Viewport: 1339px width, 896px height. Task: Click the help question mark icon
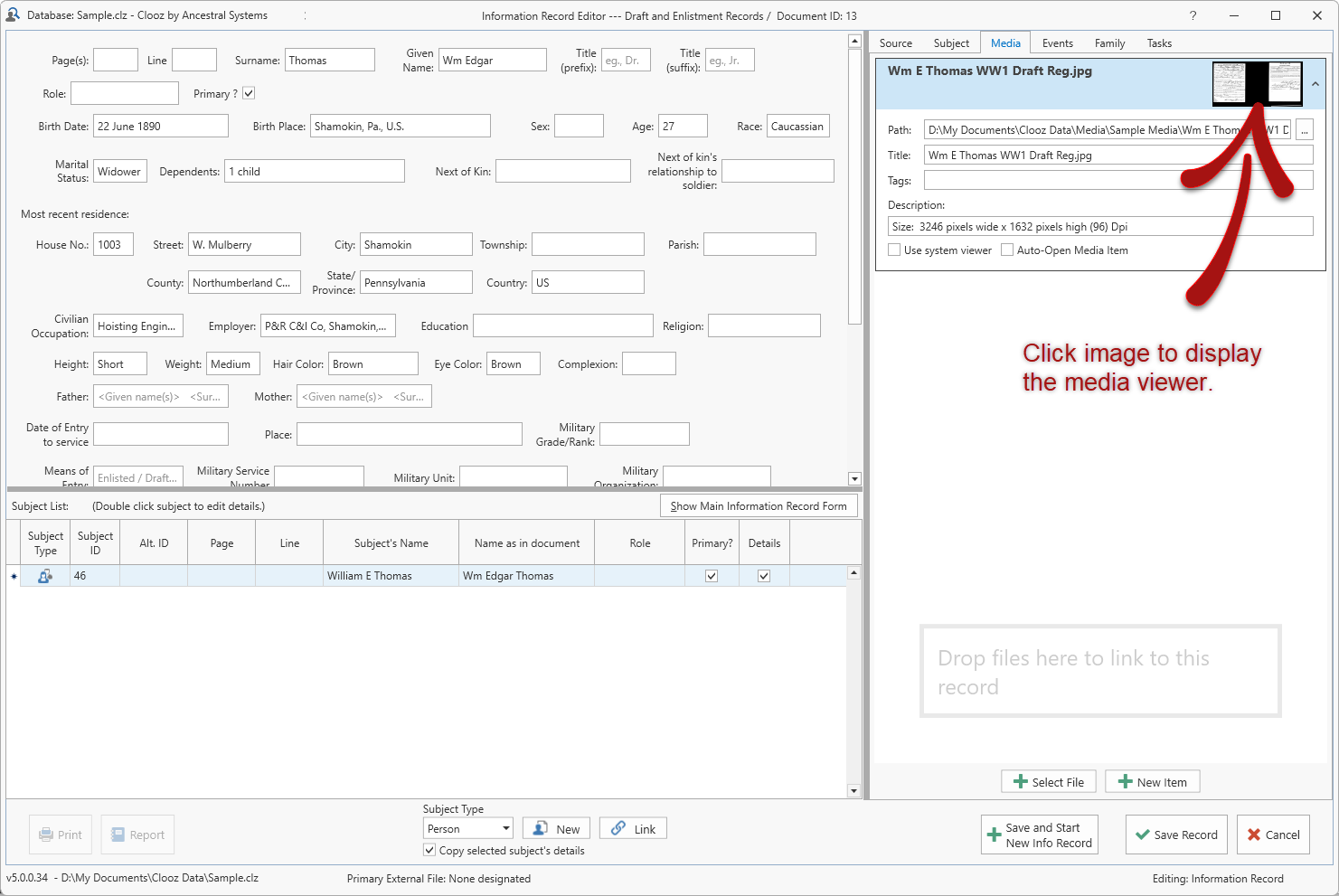pyautogui.click(x=1193, y=15)
